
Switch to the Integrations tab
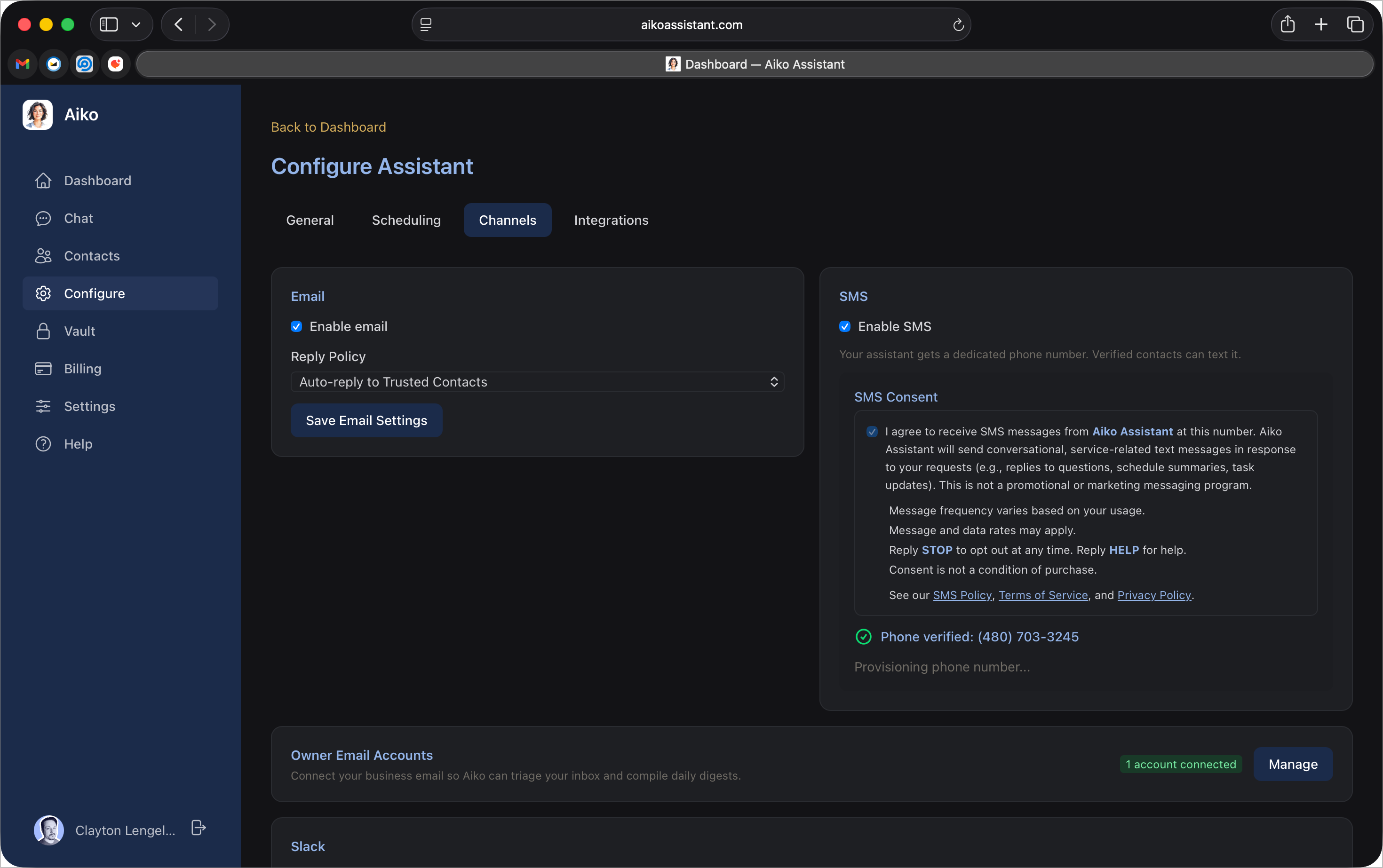point(611,221)
